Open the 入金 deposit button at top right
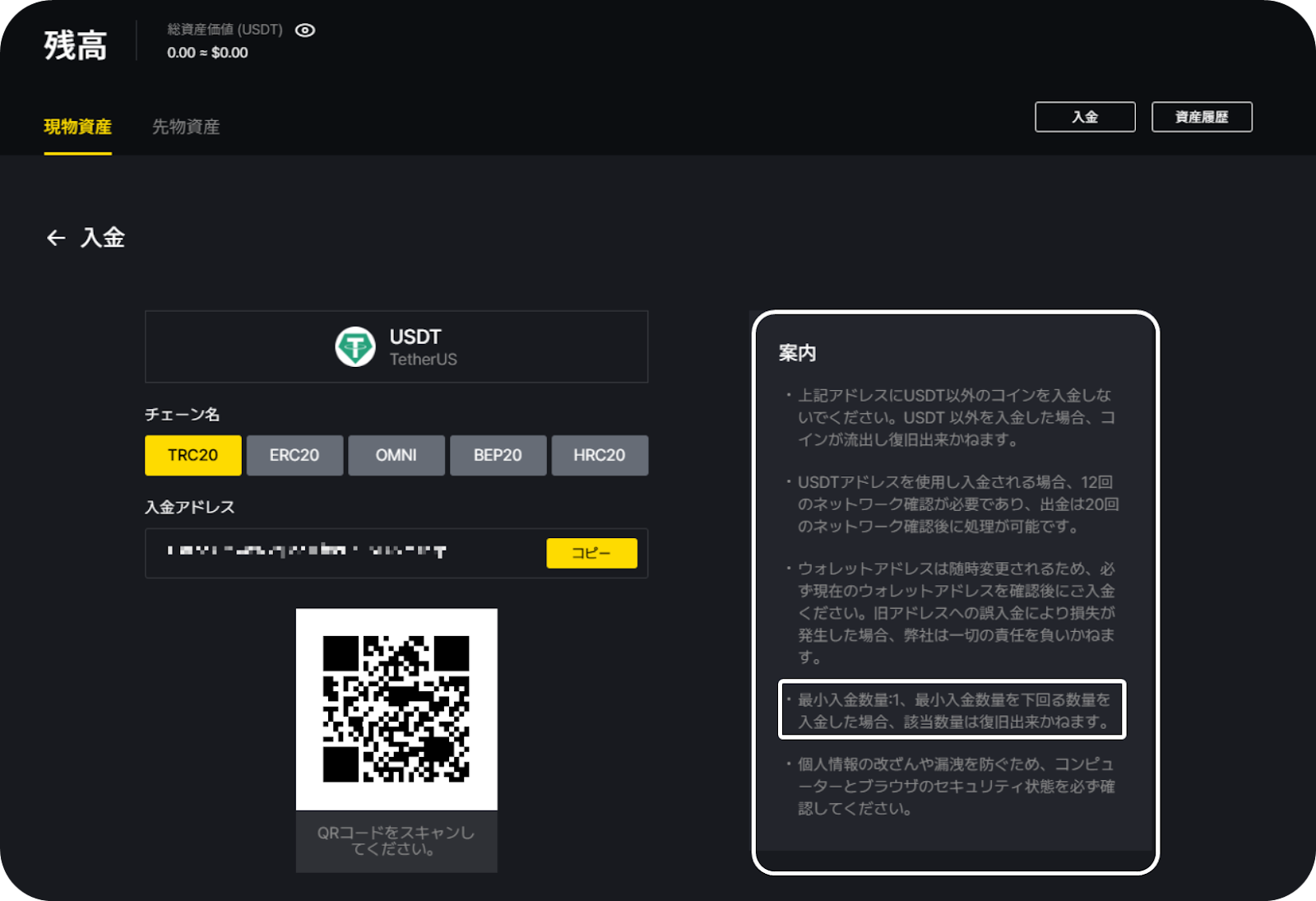1316x901 pixels. (1085, 117)
